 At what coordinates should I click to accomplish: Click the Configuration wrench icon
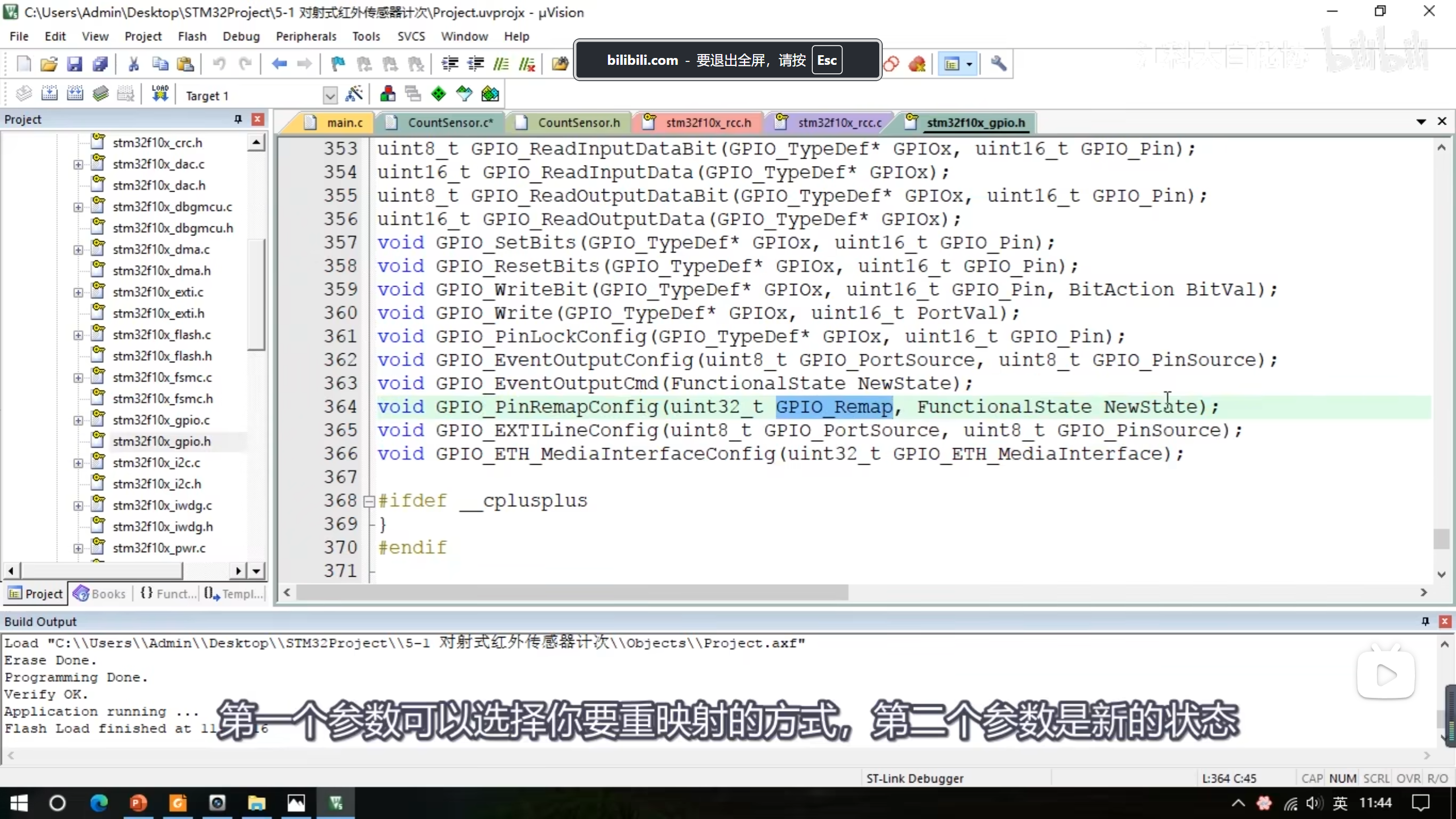998,64
